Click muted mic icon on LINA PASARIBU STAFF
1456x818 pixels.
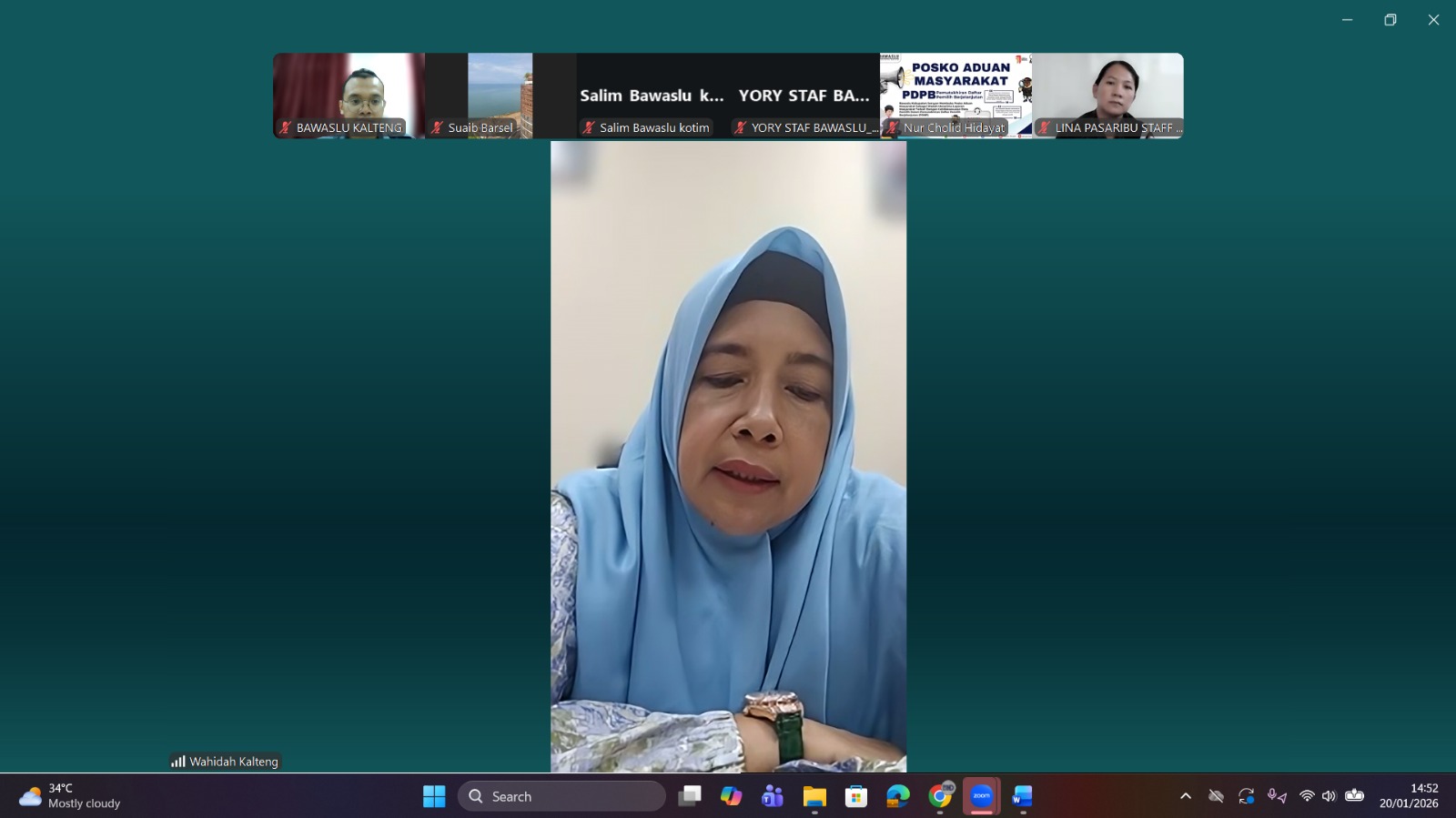1045,127
